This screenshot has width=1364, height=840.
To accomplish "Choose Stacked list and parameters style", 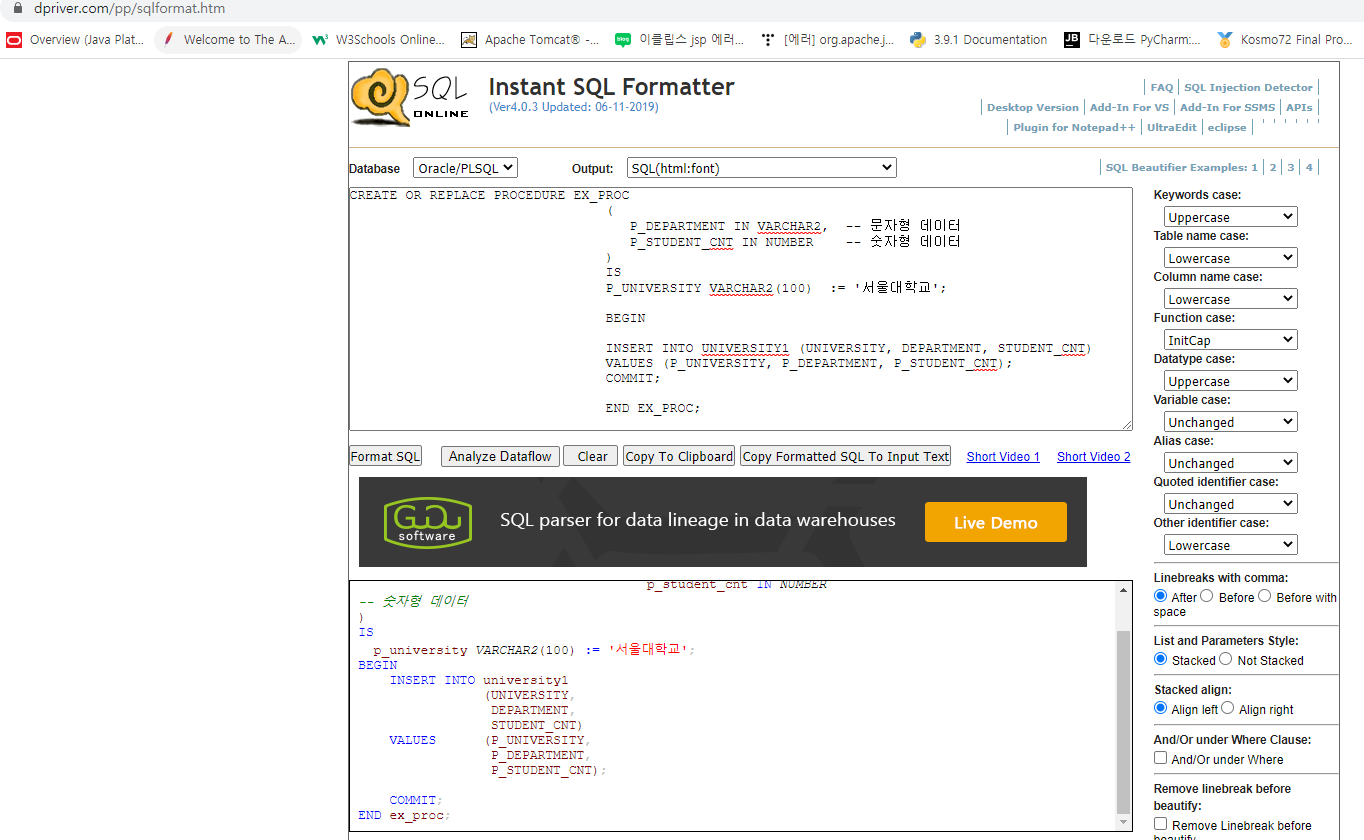I will tap(1160, 659).
